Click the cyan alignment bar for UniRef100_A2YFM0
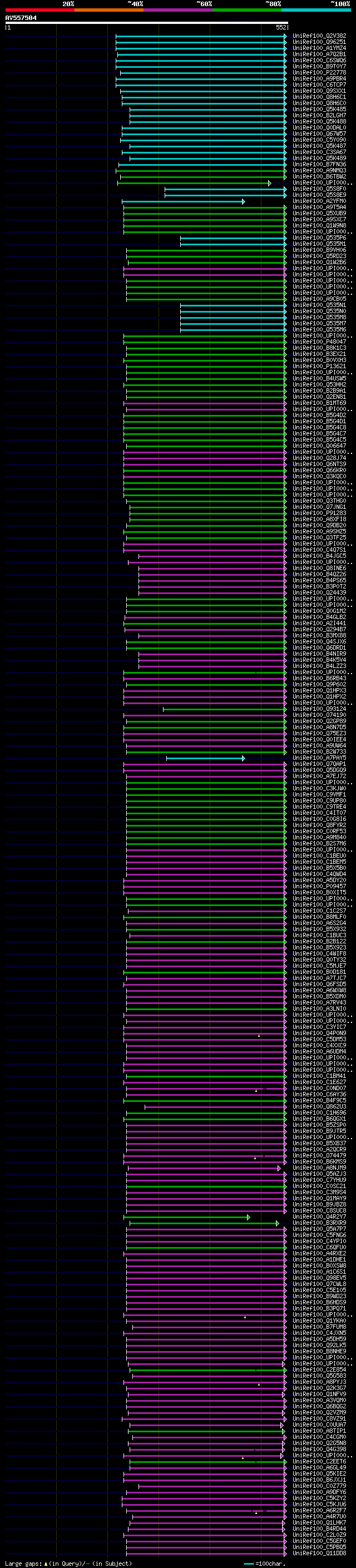356x1568 pixels. click(183, 201)
